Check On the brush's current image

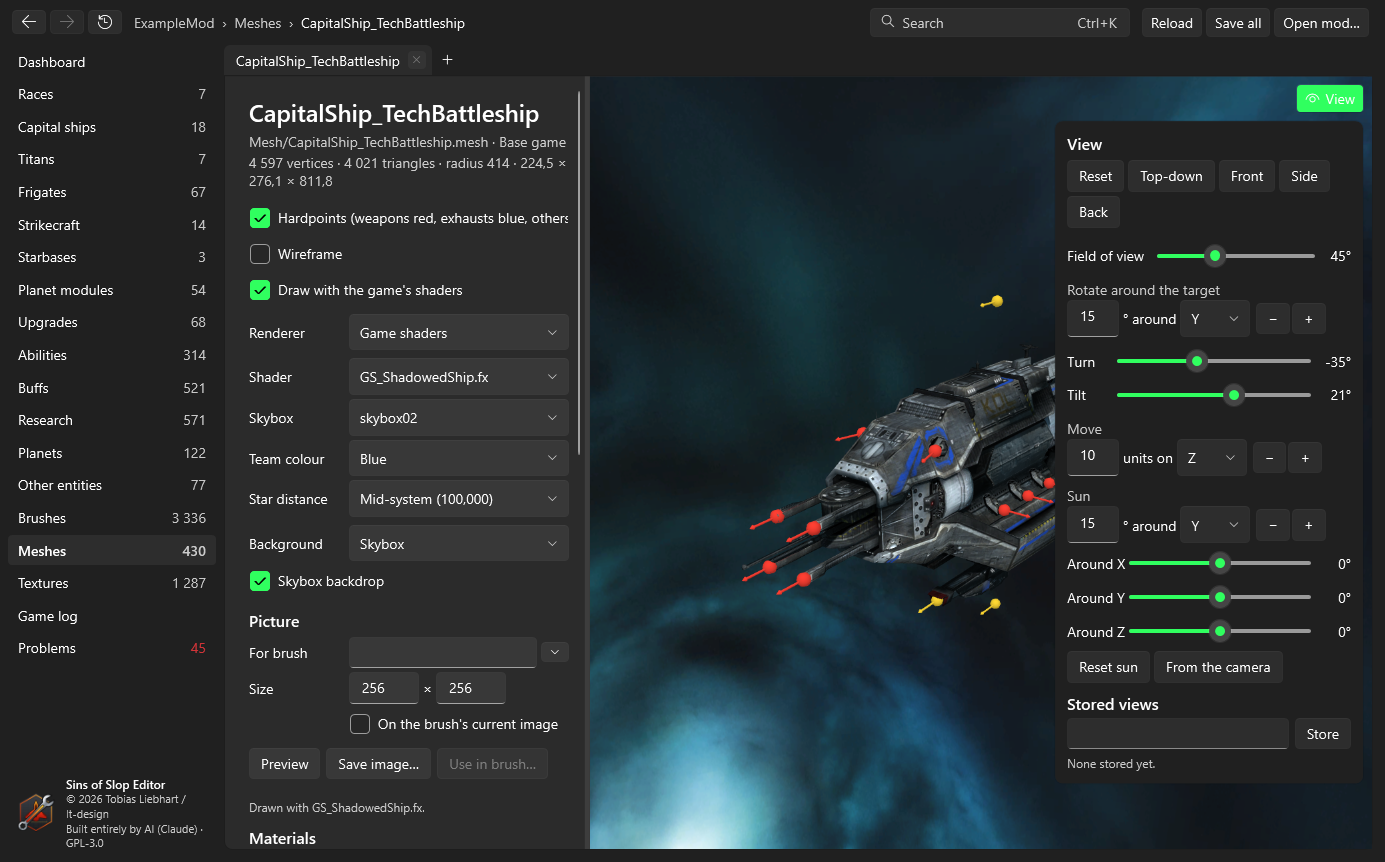click(360, 724)
